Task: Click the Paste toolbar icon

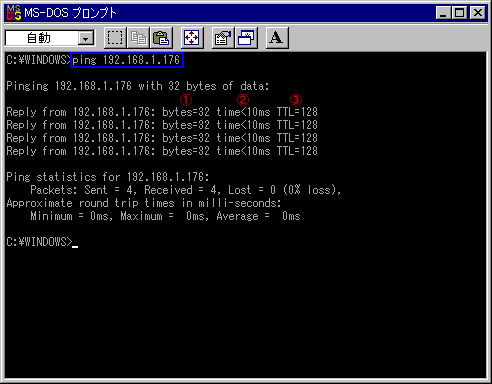Action: [161, 38]
